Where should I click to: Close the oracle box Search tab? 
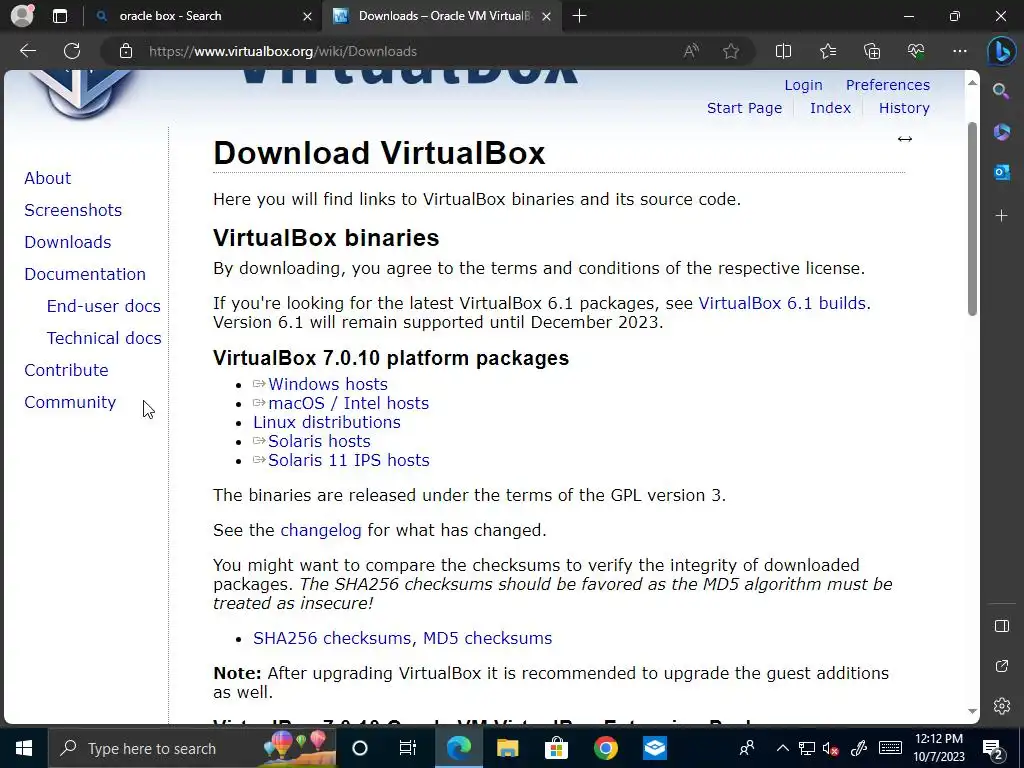[x=307, y=16]
